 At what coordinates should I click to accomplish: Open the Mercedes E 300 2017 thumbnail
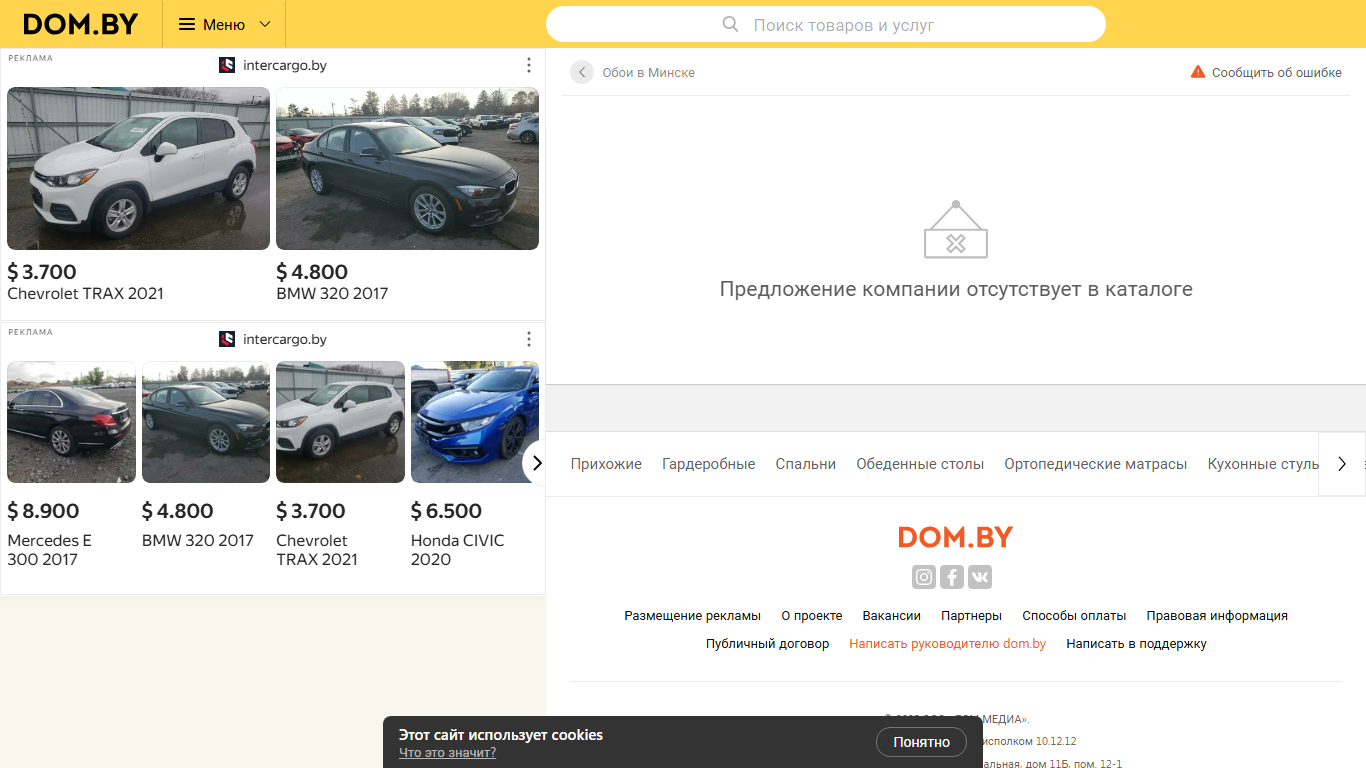pyautogui.click(x=71, y=422)
